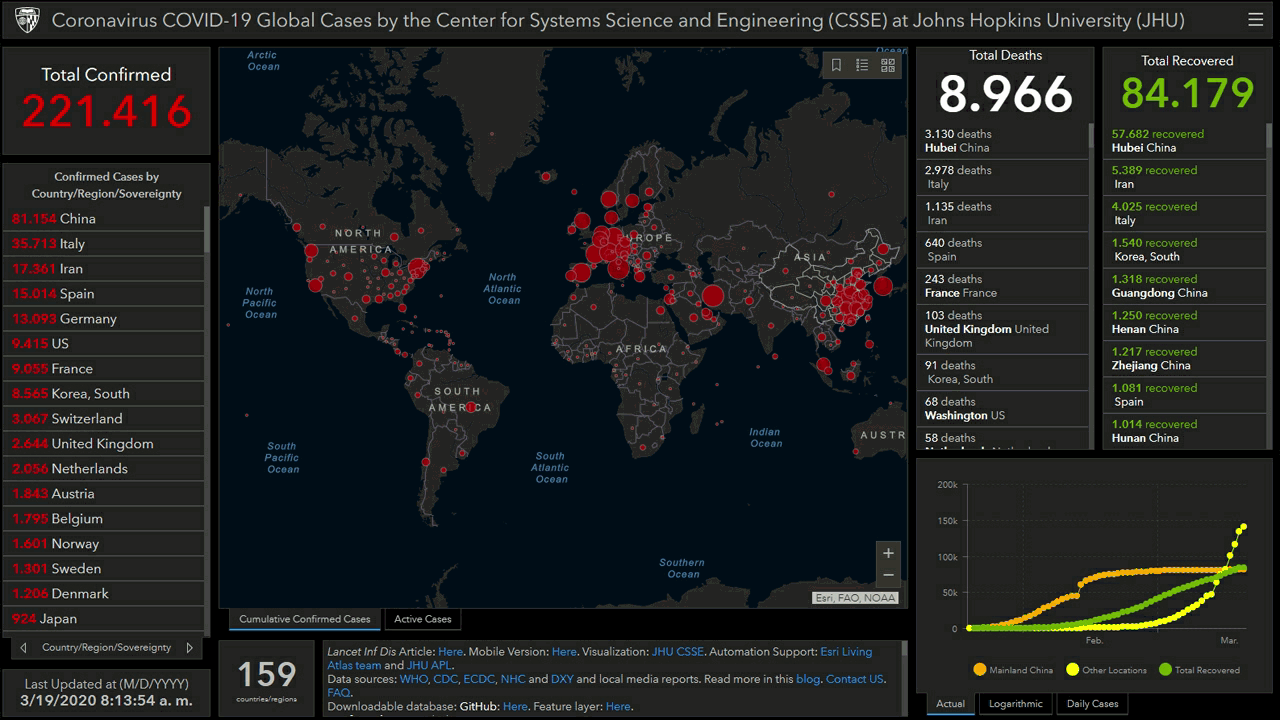The image size is (1280, 720).
Task: Open the basemap gallery icon
Action: point(886,64)
